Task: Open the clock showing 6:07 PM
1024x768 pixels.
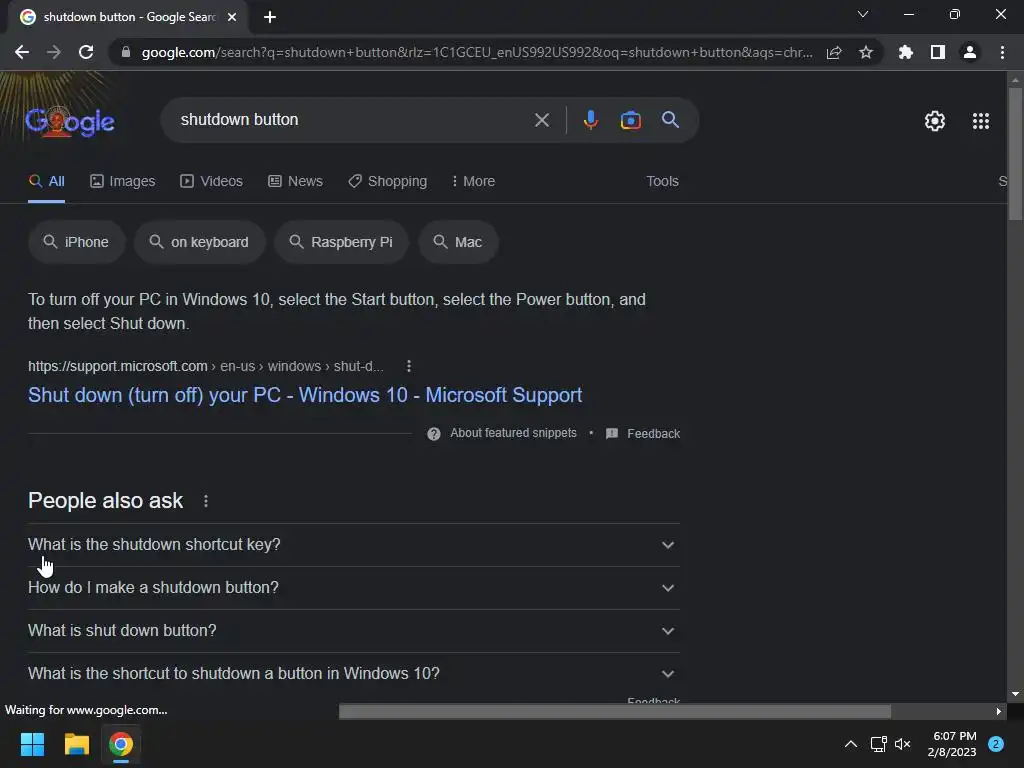Action: [952, 744]
